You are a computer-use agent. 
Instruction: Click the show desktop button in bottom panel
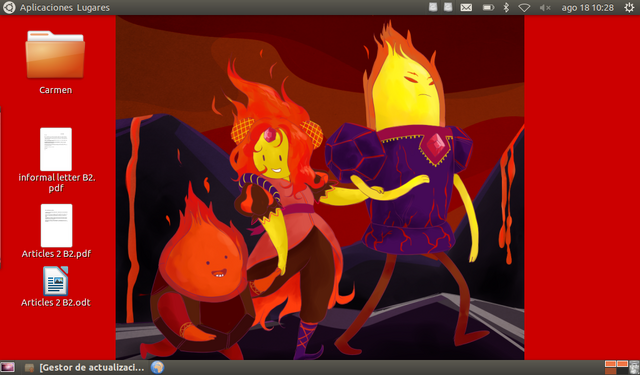pos(8,367)
